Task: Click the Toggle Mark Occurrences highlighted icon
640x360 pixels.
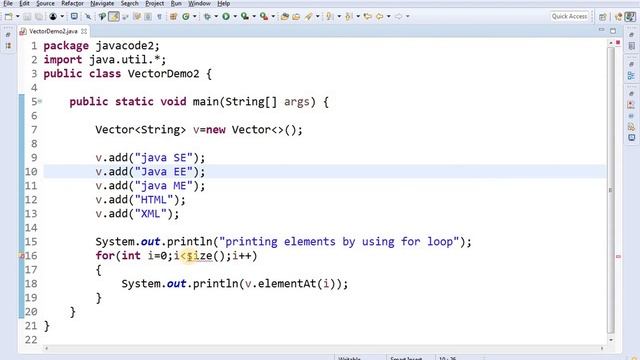Action: [x=114, y=16]
